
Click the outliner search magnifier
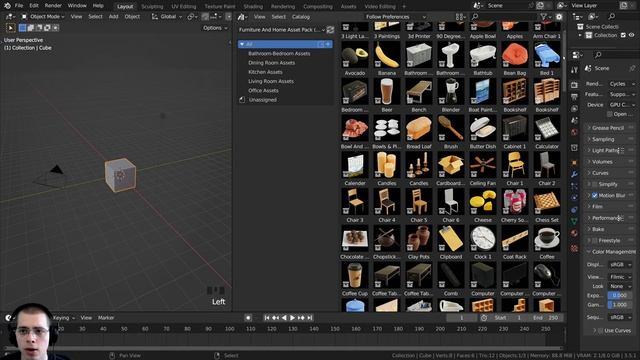(x=611, y=17)
